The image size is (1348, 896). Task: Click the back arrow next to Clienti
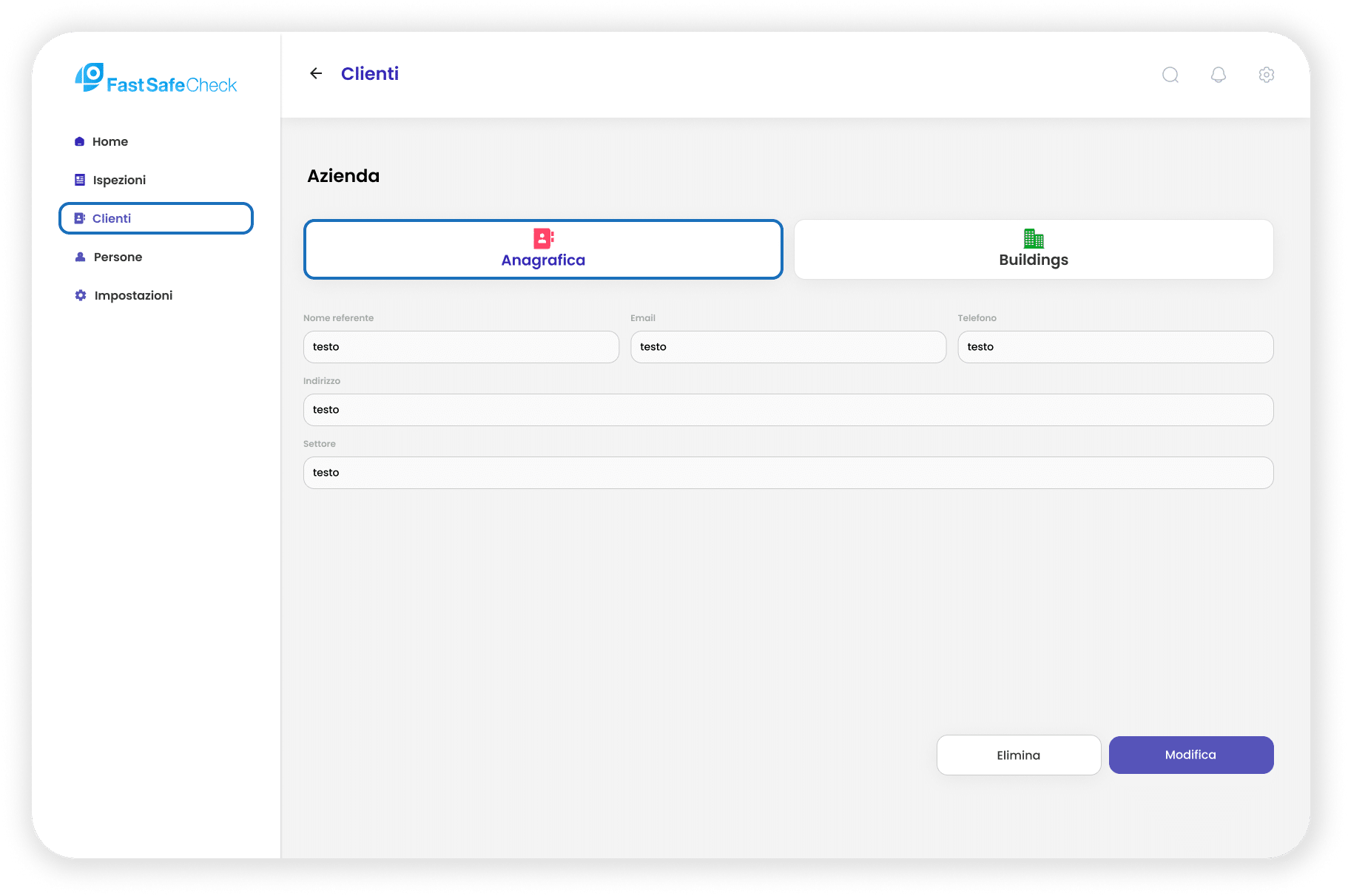click(x=316, y=73)
